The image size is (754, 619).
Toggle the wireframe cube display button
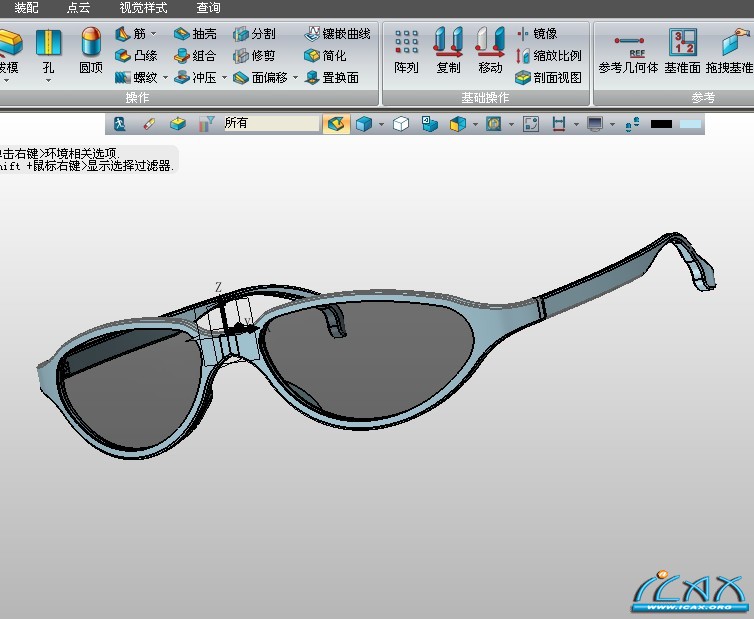click(400, 124)
